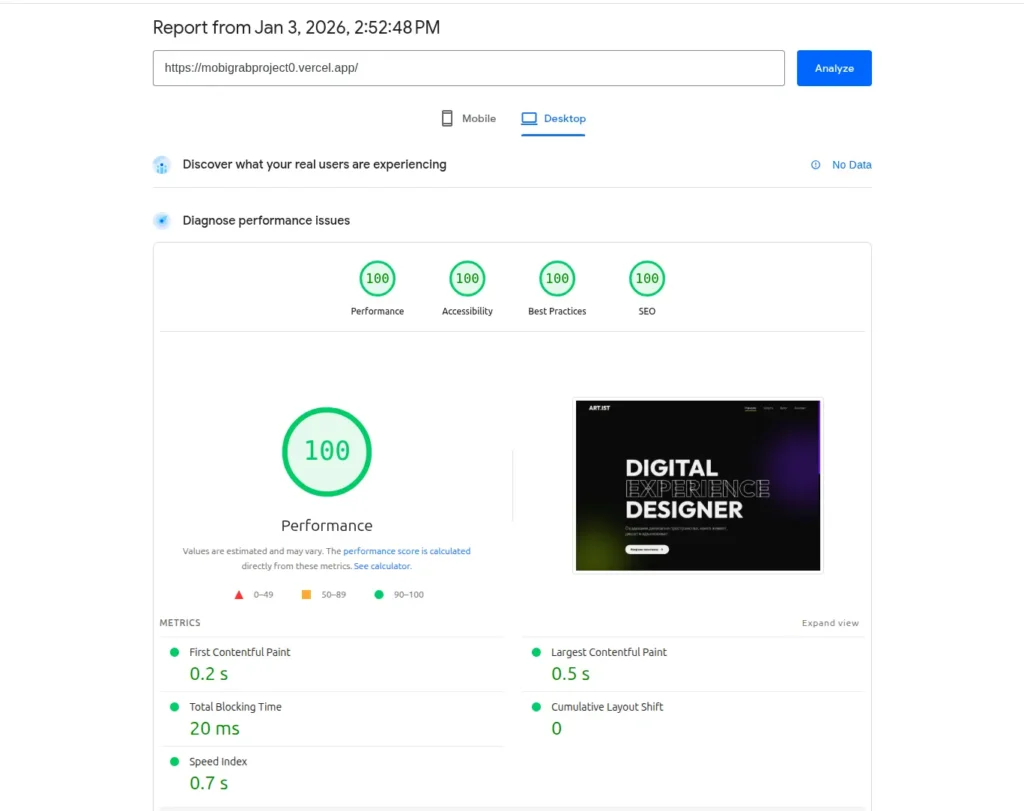Image resolution: width=1024 pixels, height=811 pixels.
Task: Select the Performance score gauge
Action: pyautogui.click(x=377, y=278)
